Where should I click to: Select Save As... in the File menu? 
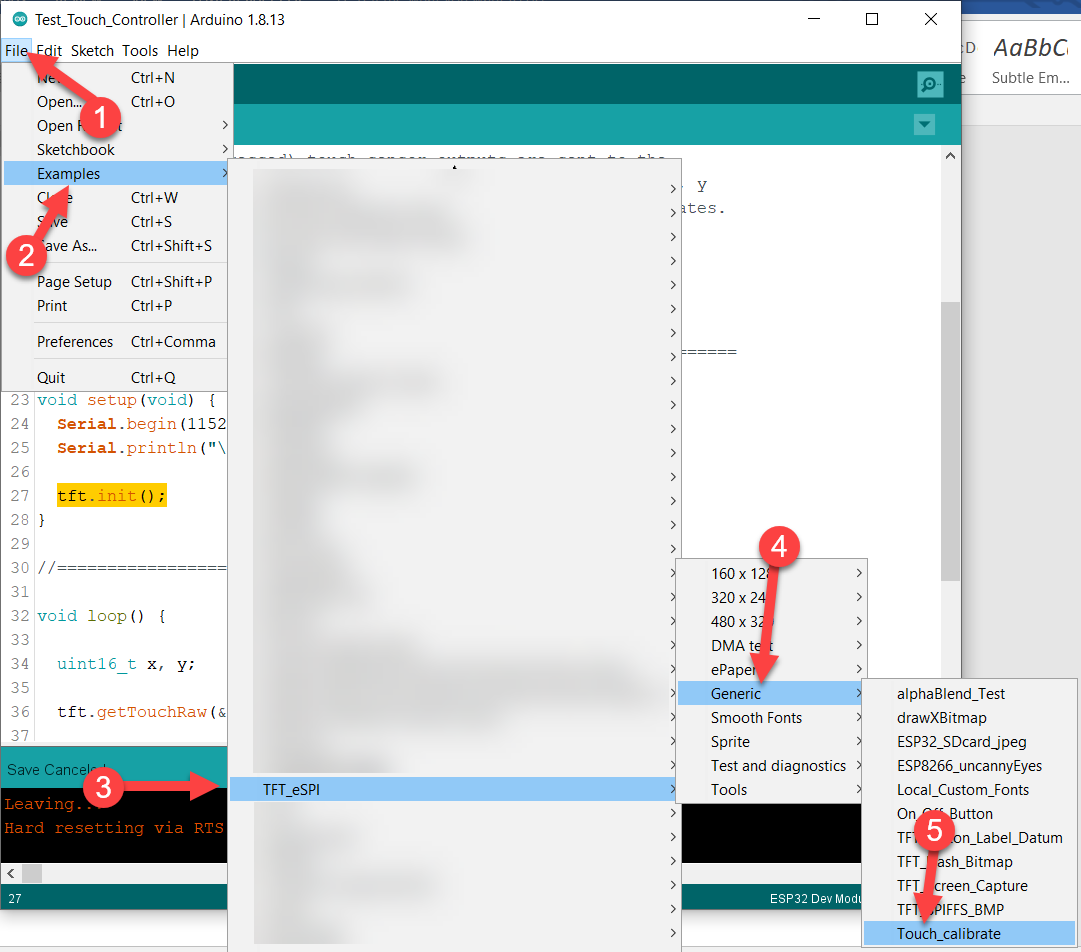pyautogui.click(x=116, y=245)
